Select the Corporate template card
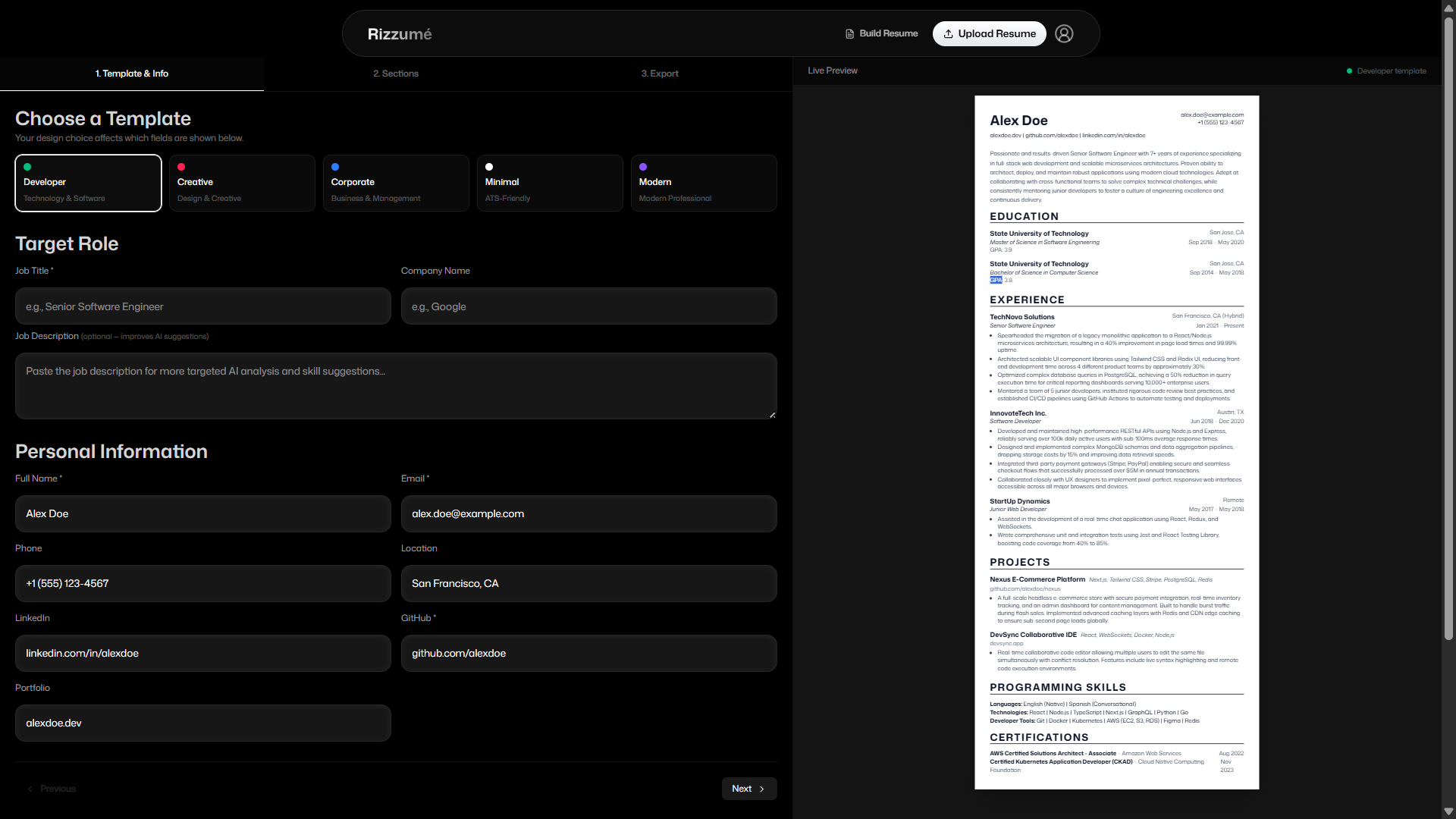Image resolution: width=1456 pixels, height=819 pixels. 396,183
